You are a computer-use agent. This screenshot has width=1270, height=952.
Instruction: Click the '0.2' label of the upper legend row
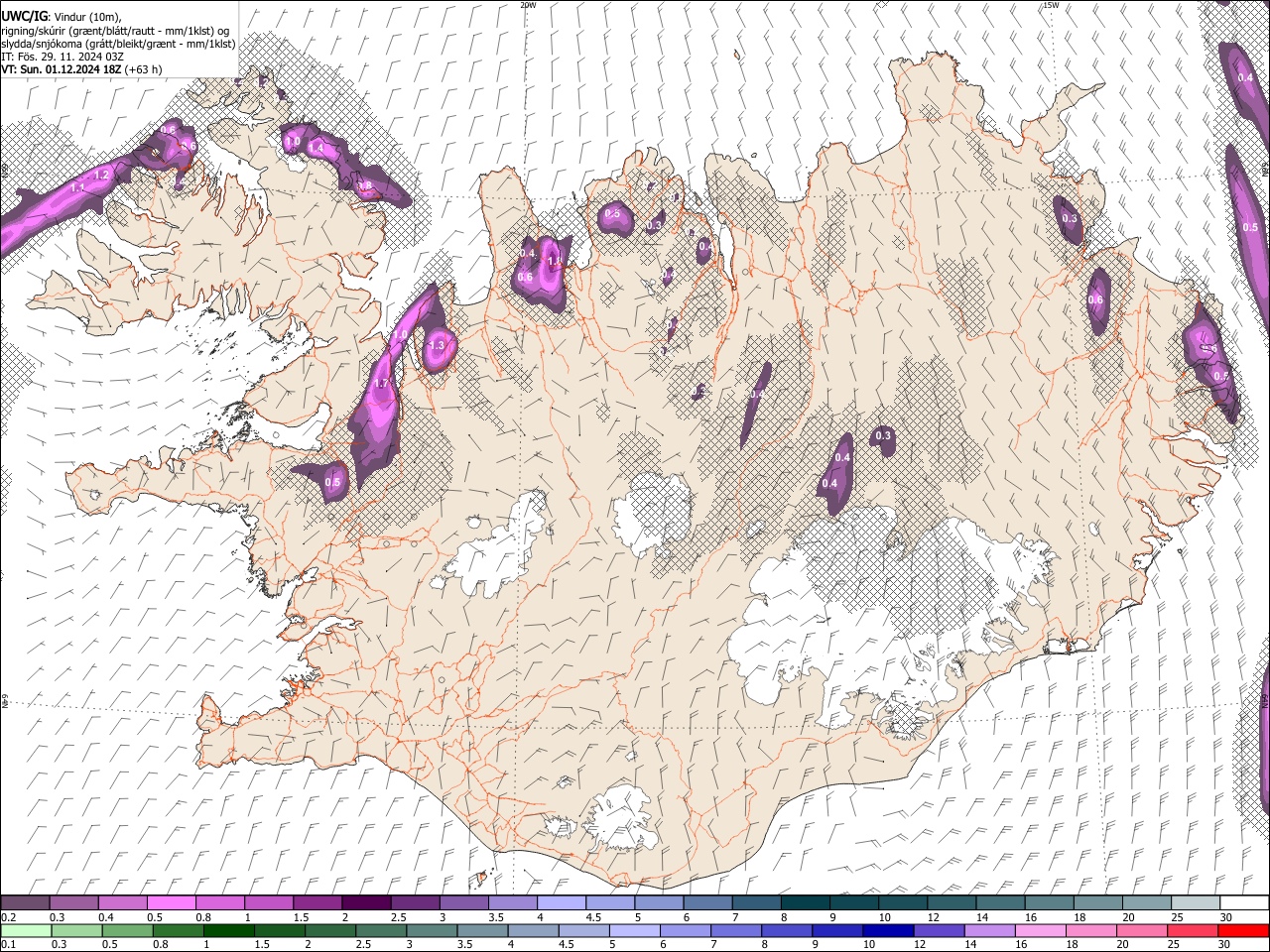(x=8, y=917)
